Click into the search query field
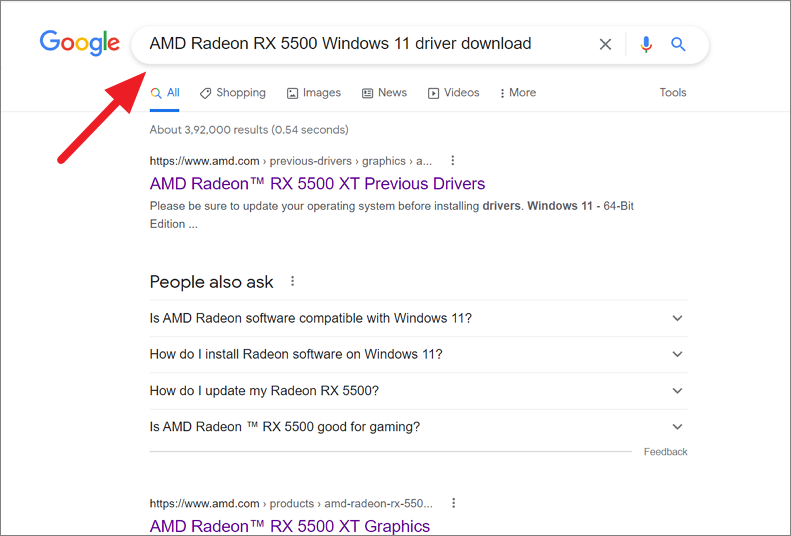791x536 pixels. pos(340,44)
